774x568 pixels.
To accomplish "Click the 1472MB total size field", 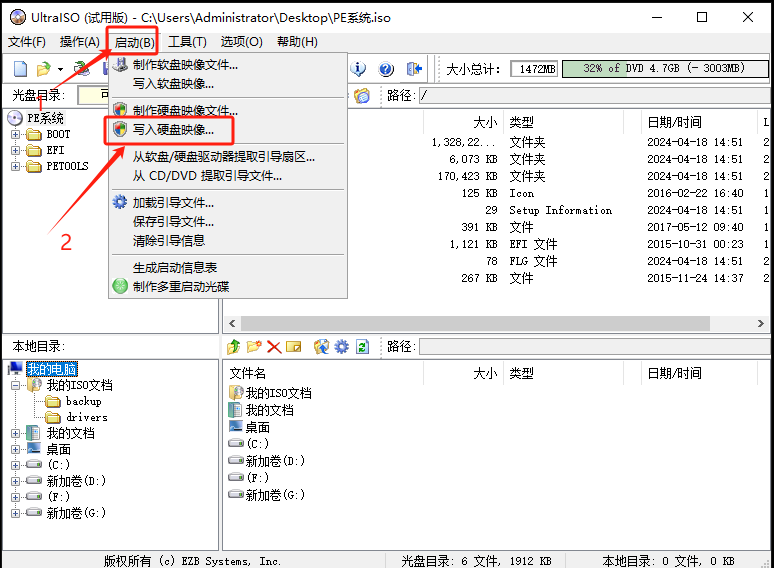I will click(x=534, y=69).
